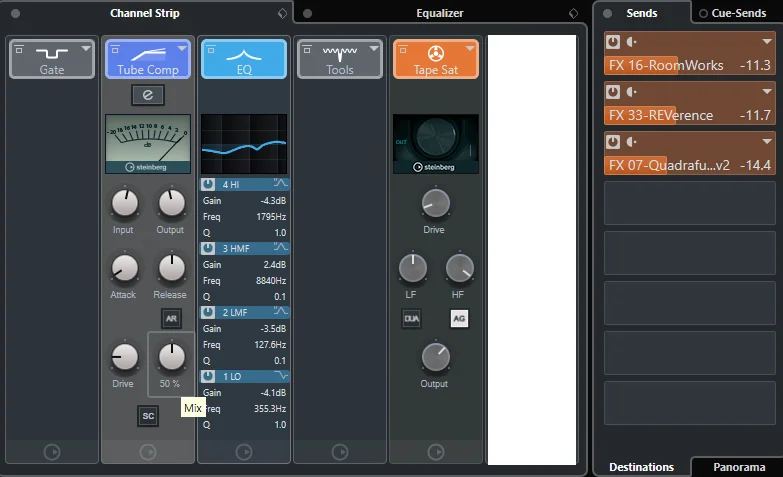The width and height of the screenshot is (783, 477).
Task: Click the Tape Sat bottom bypass icon
Action: click(435, 452)
